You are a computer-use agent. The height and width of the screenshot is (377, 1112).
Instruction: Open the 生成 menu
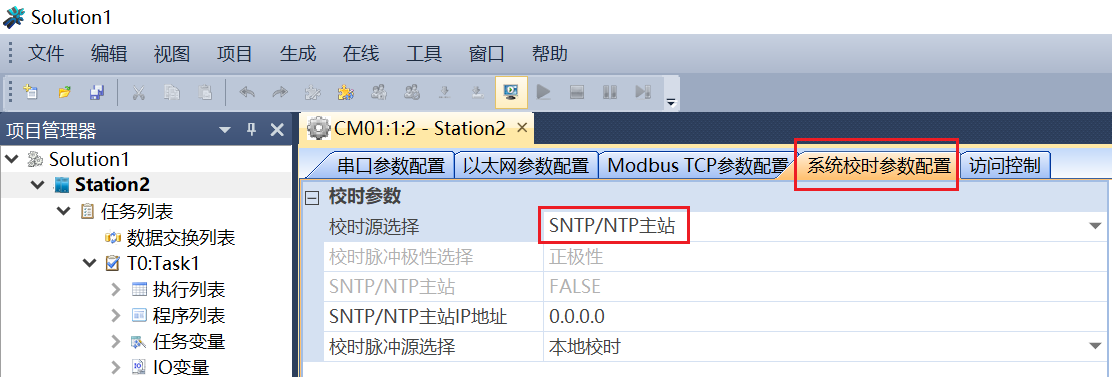(x=298, y=53)
